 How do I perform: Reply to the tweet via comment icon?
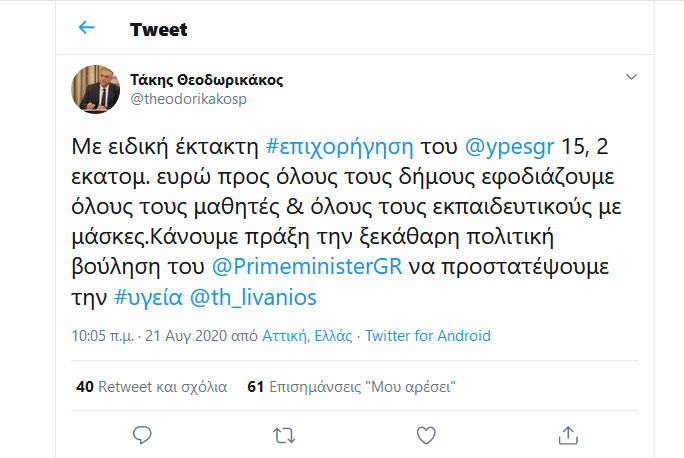[142, 434]
